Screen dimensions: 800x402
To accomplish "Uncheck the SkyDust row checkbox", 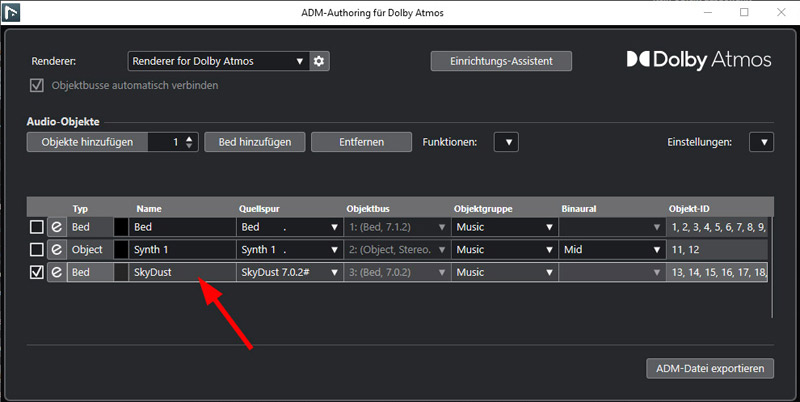I will (x=37, y=271).
